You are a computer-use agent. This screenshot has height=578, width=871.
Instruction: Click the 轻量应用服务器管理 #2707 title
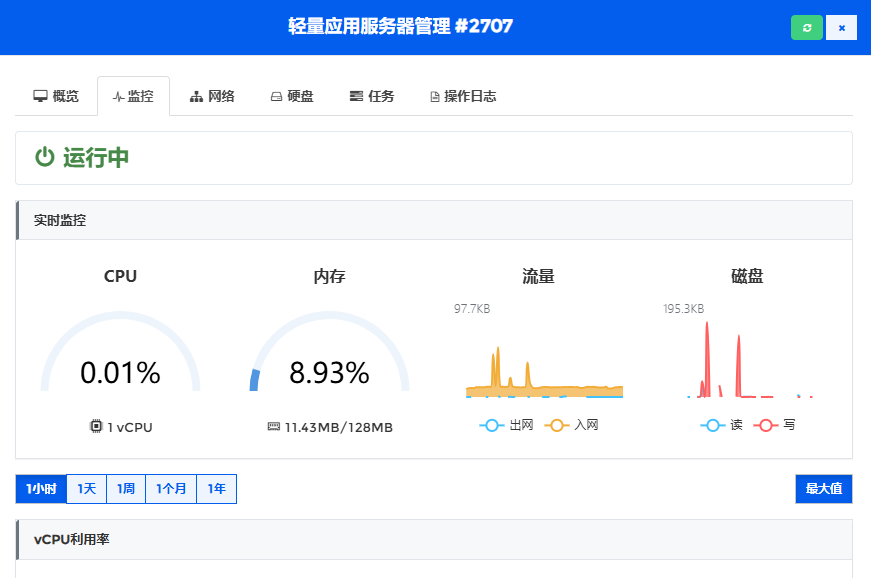point(400,26)
